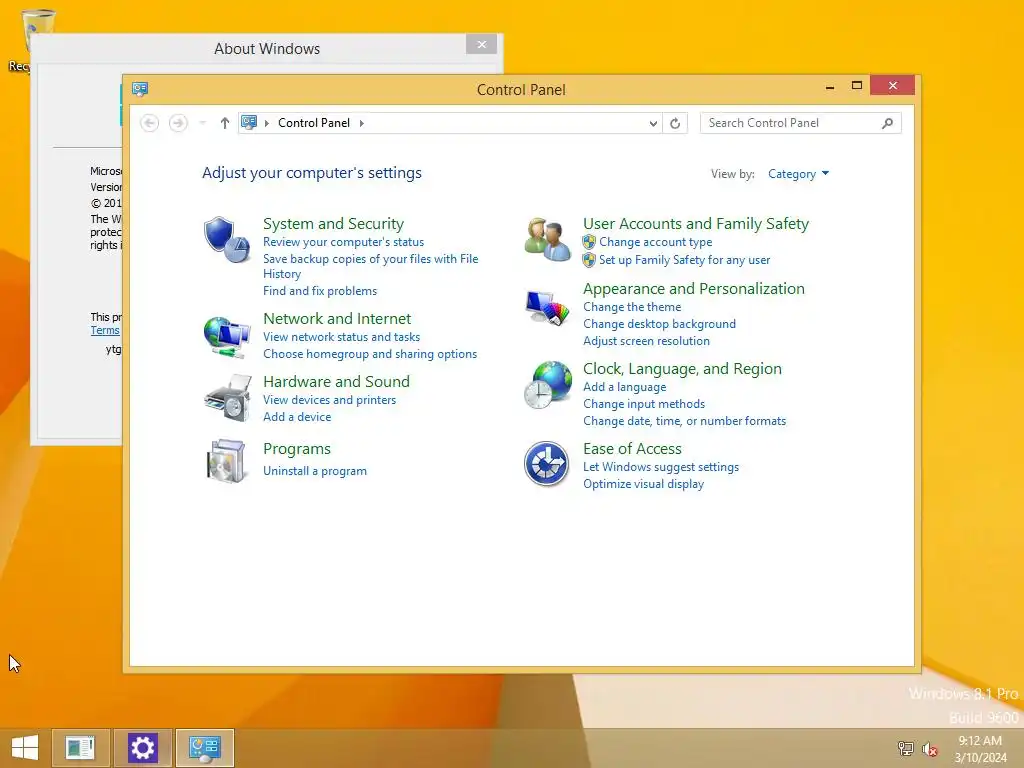Open Optimize visual display
The height and width of the screenshot is (768, 1024).
[x=643, y=484]
